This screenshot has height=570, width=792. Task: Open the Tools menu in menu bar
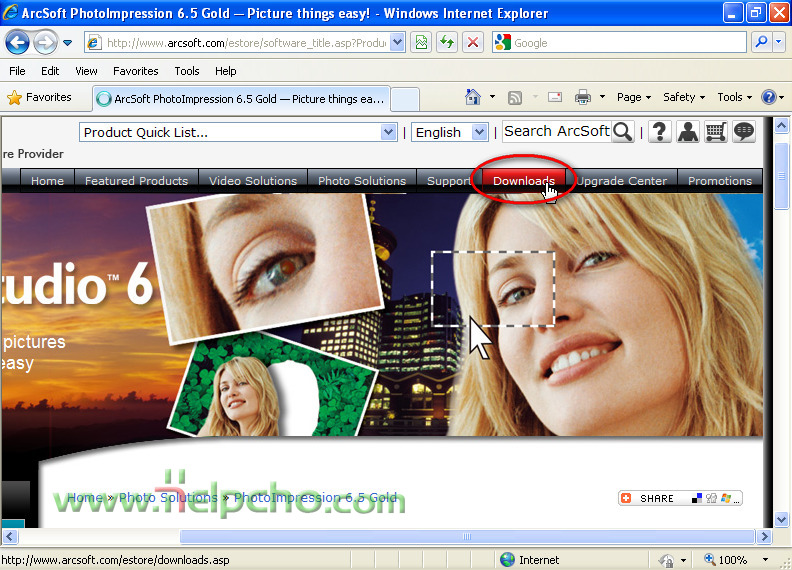(187, 71)
